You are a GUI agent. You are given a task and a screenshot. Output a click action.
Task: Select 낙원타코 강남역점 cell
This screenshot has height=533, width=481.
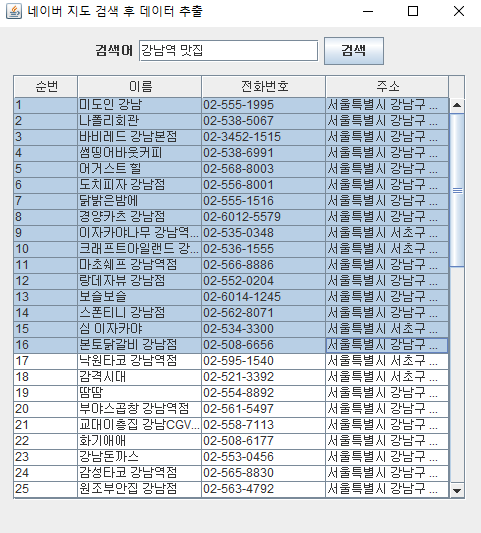pyautogui.click(x=140, y=361)
